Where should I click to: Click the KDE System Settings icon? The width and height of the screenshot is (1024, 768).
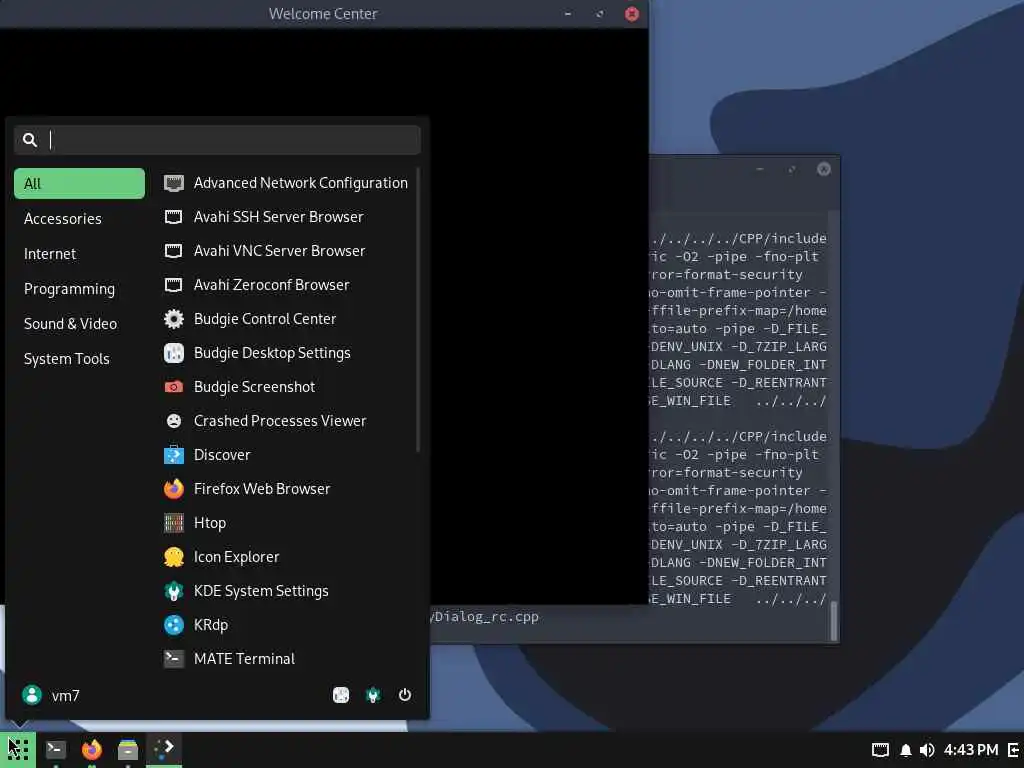(174, 590)
